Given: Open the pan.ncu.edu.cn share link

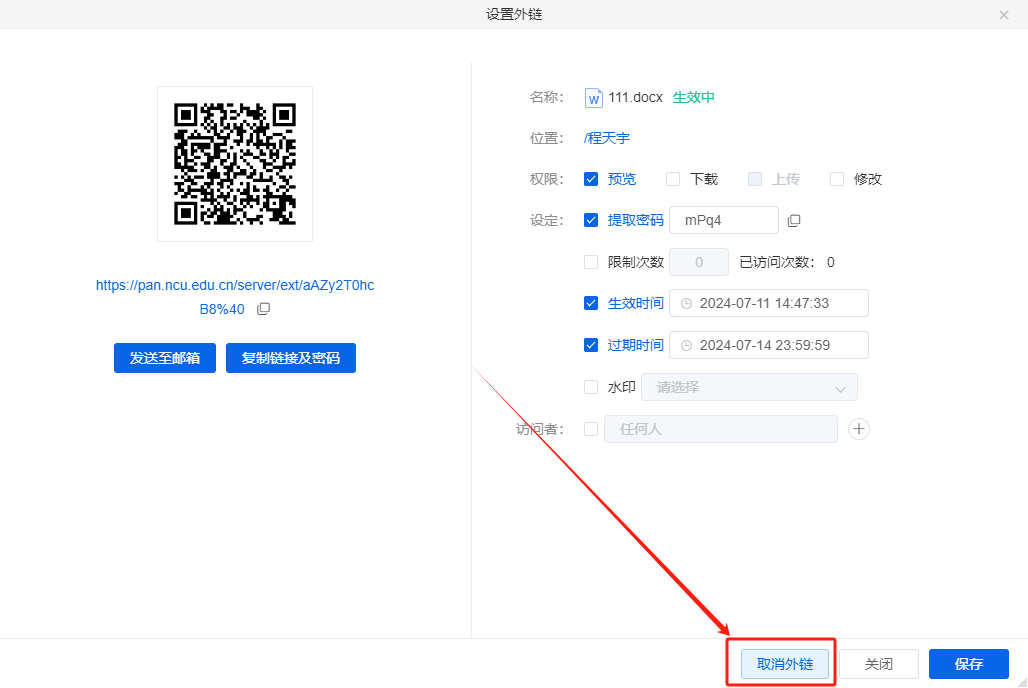Looking at the screenshot, I should click(x=235, y=297).
